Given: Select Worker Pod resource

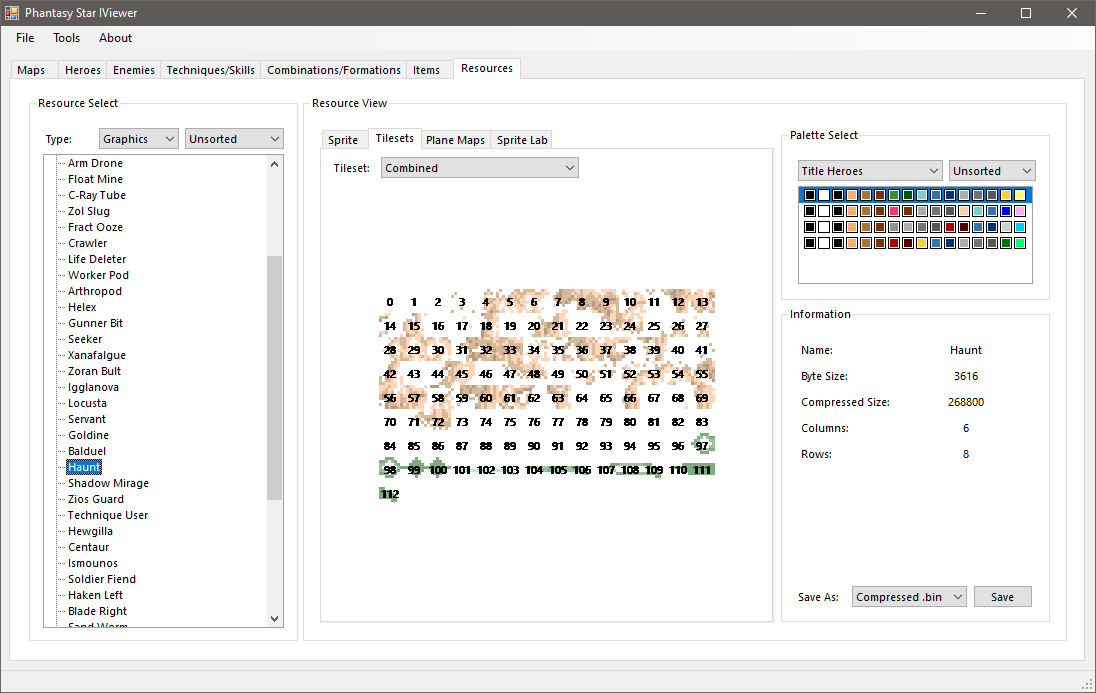Looking at the screenshot, I should [x=99, y=275].
